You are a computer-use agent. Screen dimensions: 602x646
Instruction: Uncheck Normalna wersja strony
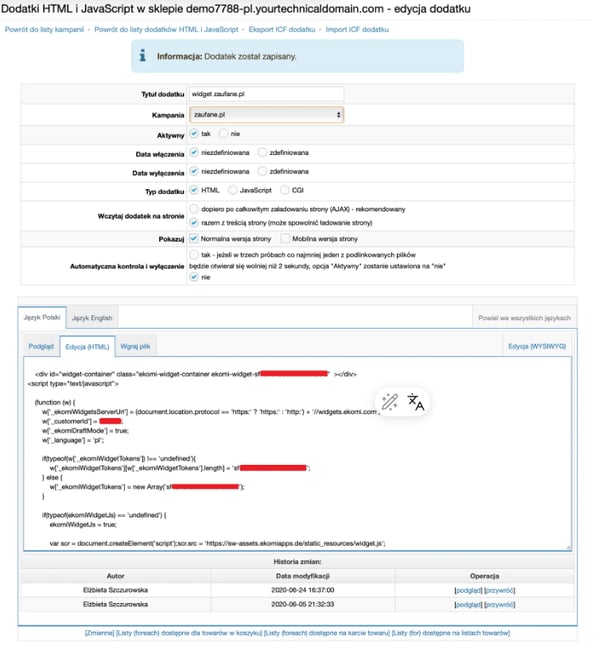click(x=194, y=240)
